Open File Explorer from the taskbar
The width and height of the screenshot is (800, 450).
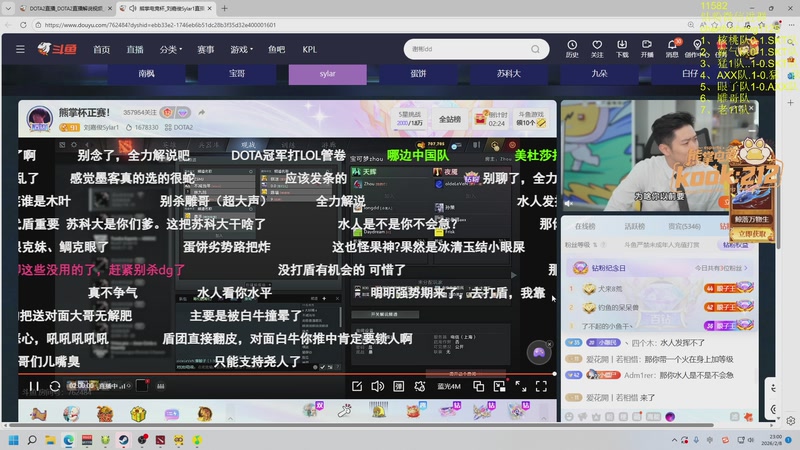click(x=50, y=440)
